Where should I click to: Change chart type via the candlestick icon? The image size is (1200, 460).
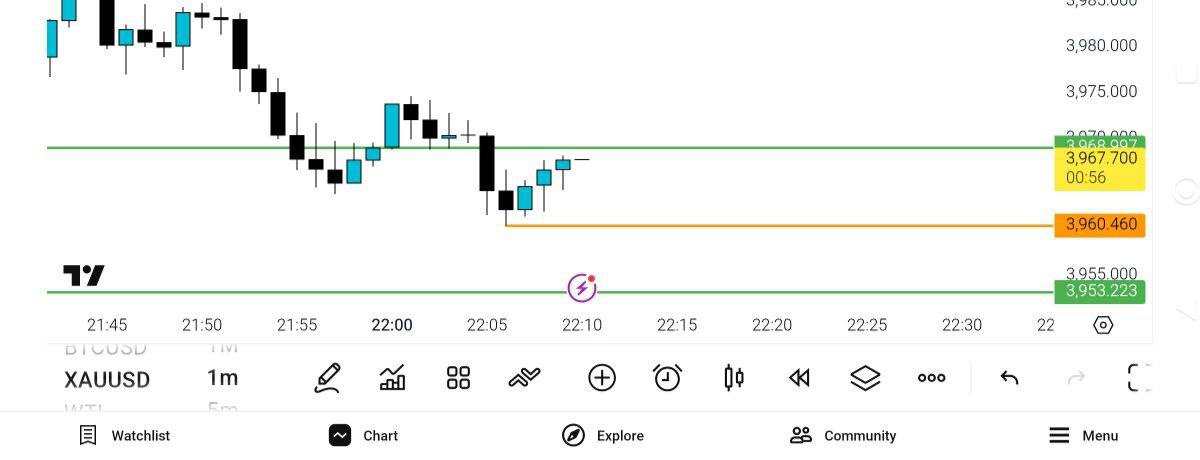[x=734, y=378]
